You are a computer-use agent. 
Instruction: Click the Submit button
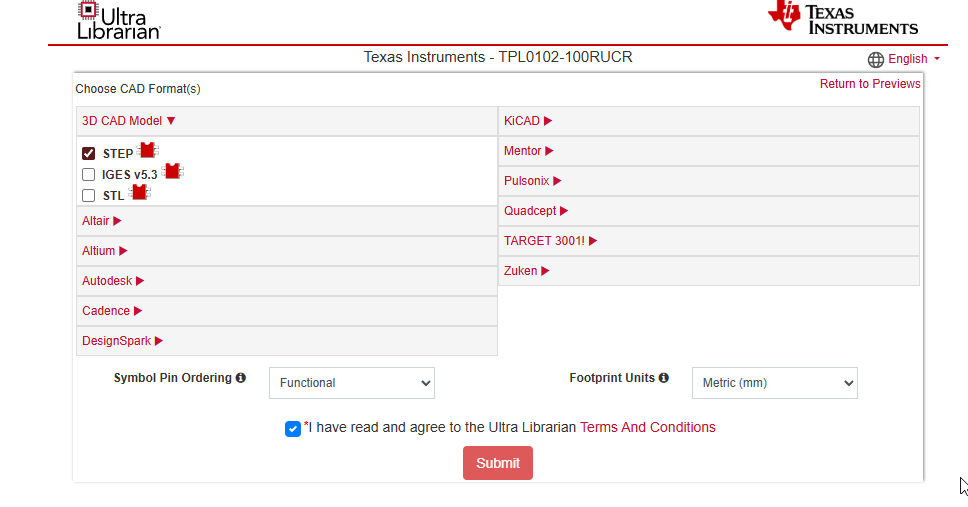(498, 463)
